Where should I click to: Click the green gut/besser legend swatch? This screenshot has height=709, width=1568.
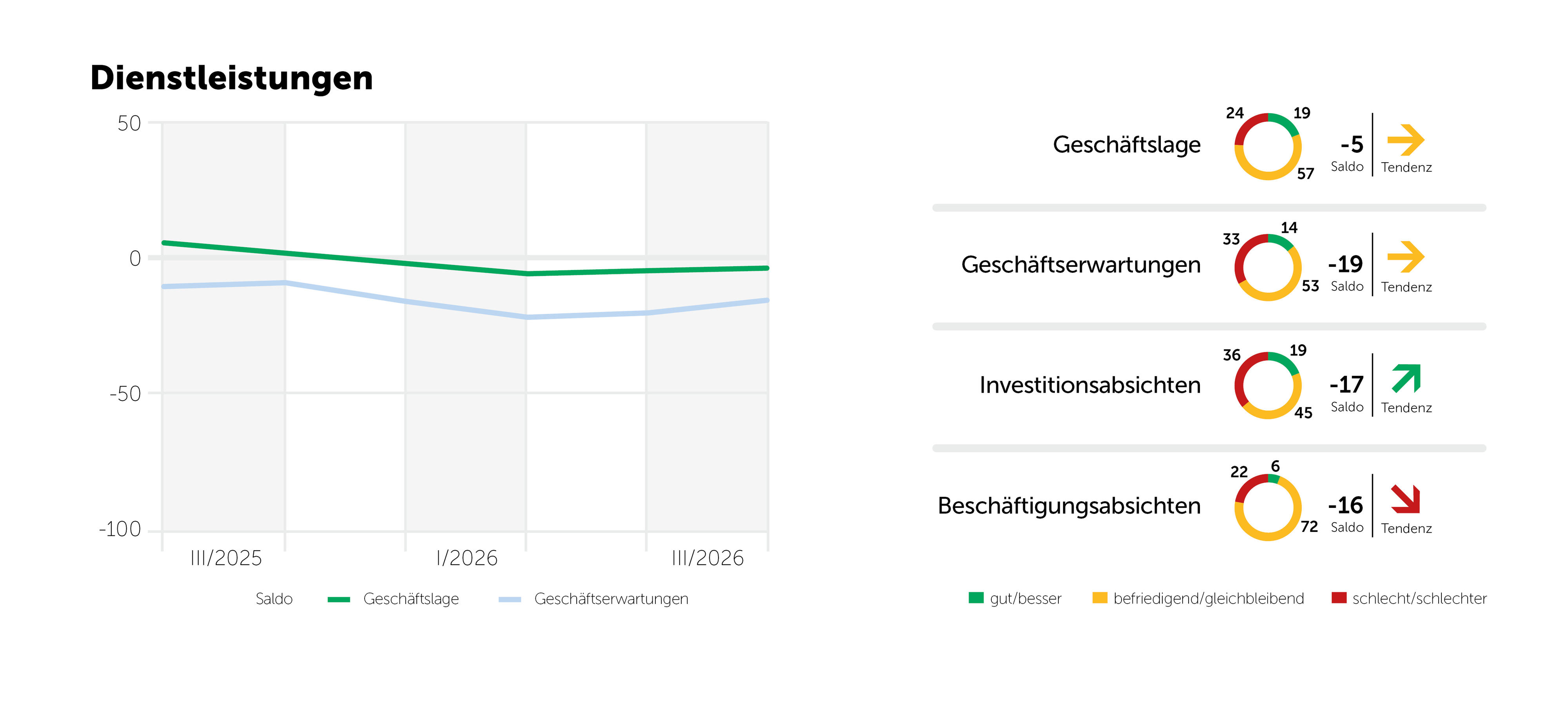point(976,598)
